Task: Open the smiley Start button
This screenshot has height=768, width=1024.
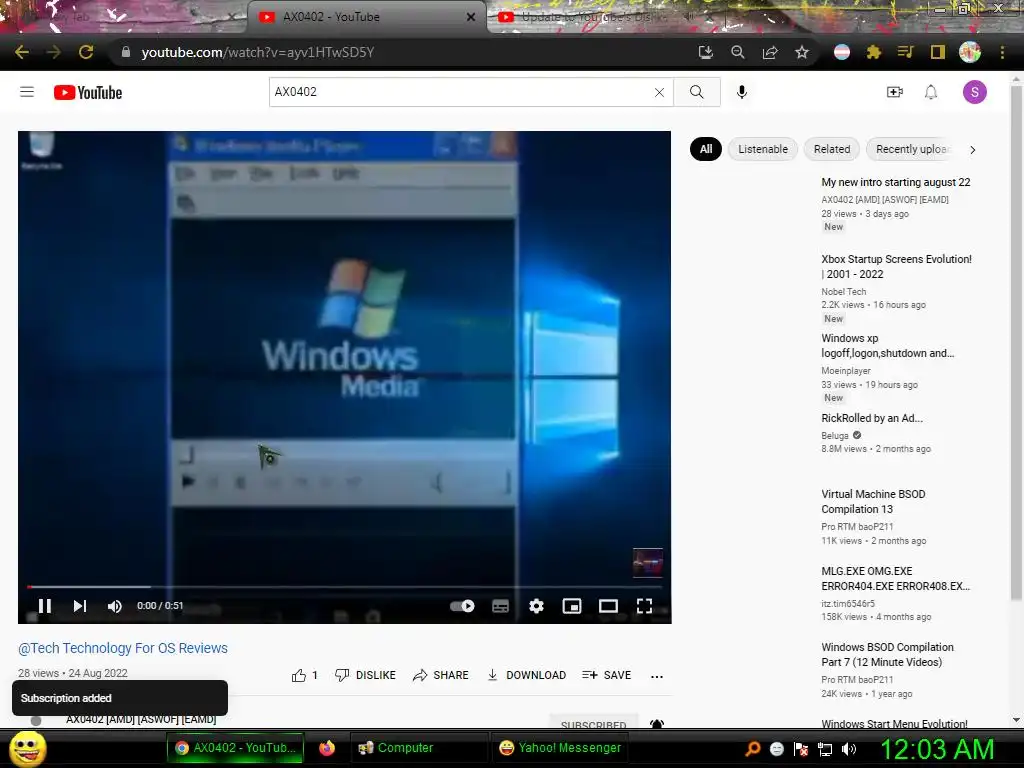Action: click(27, 748)
